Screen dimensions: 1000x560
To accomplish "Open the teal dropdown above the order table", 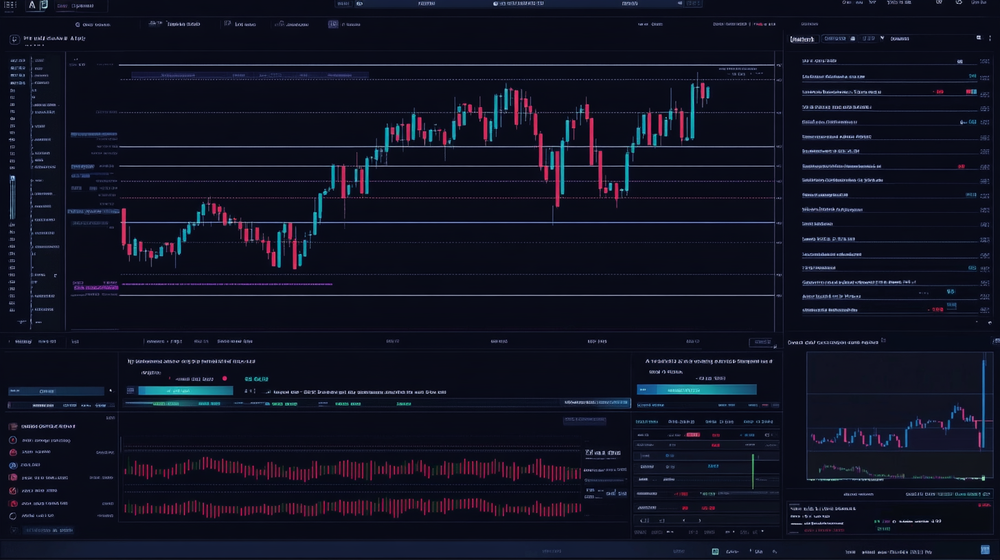I will click(683, 390).
